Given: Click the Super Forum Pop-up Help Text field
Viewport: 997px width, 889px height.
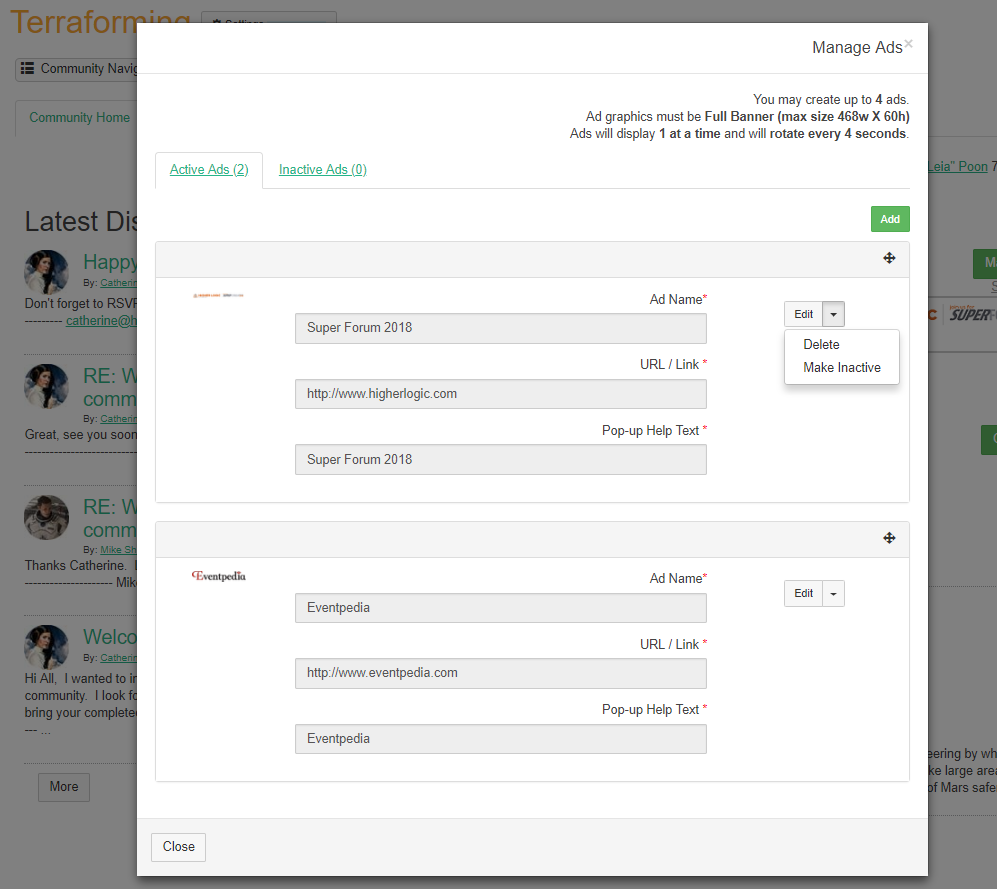Looking at the screenshot, I should 500,460.
